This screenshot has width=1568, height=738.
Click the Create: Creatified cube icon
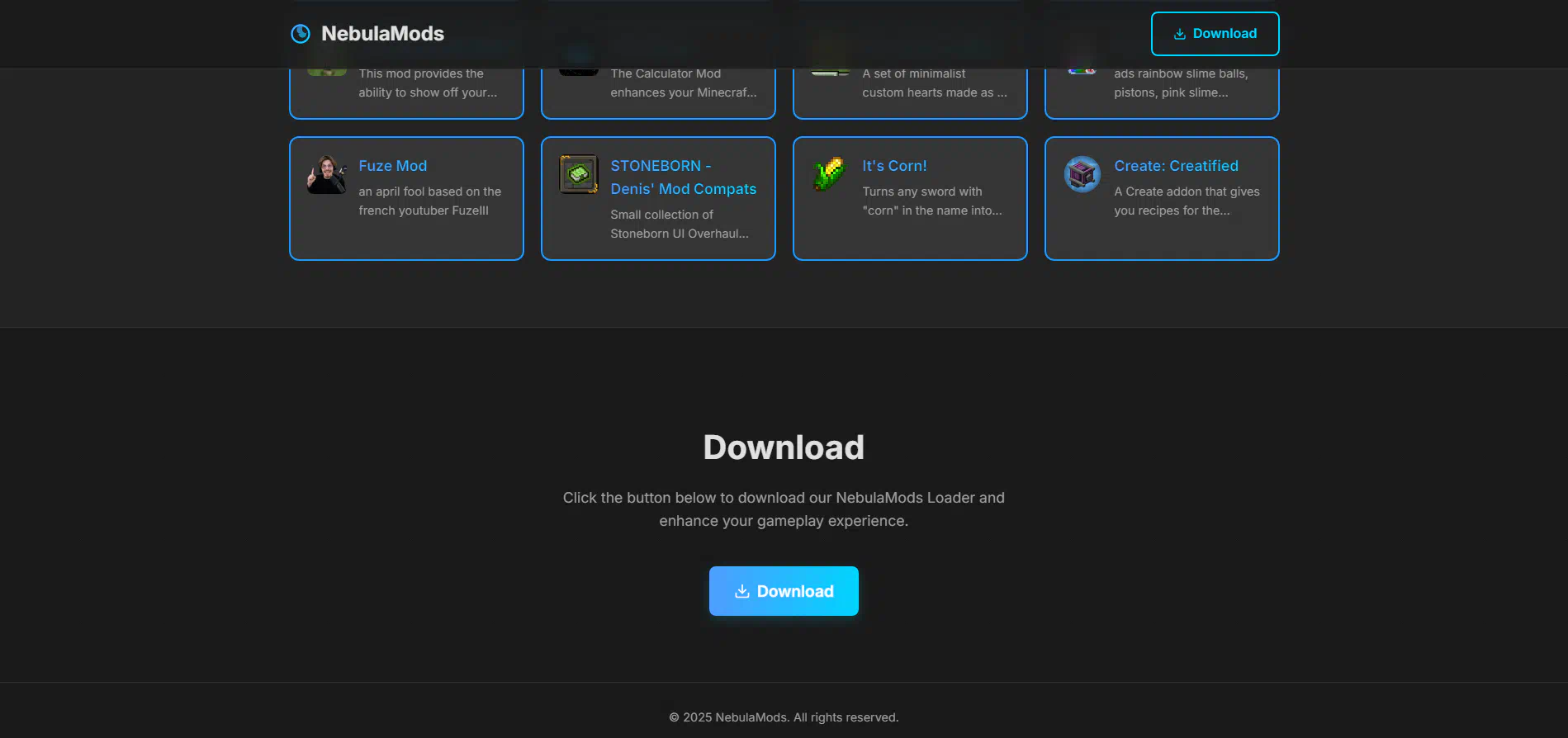1082,175
